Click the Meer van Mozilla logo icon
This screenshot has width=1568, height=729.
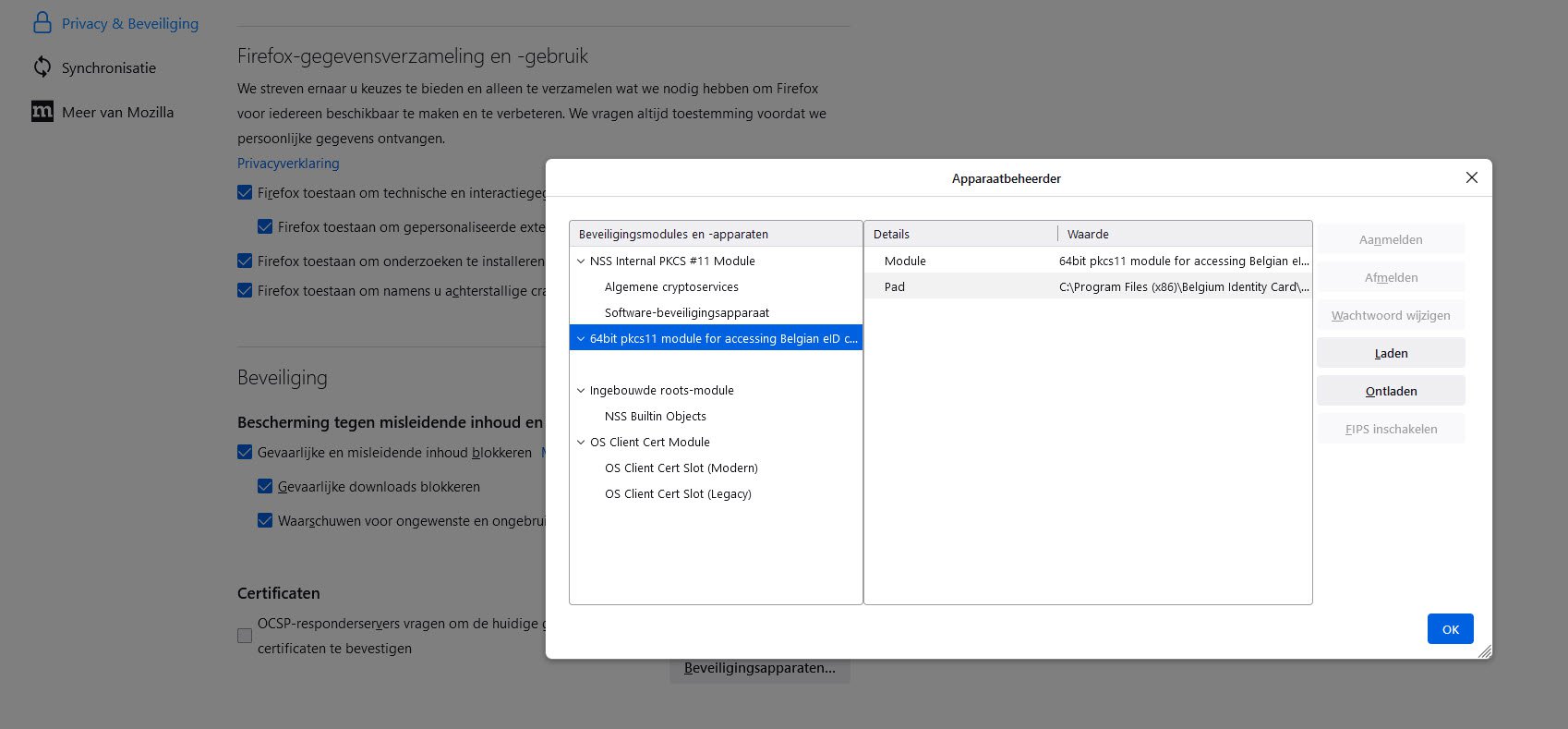(42, 112)
